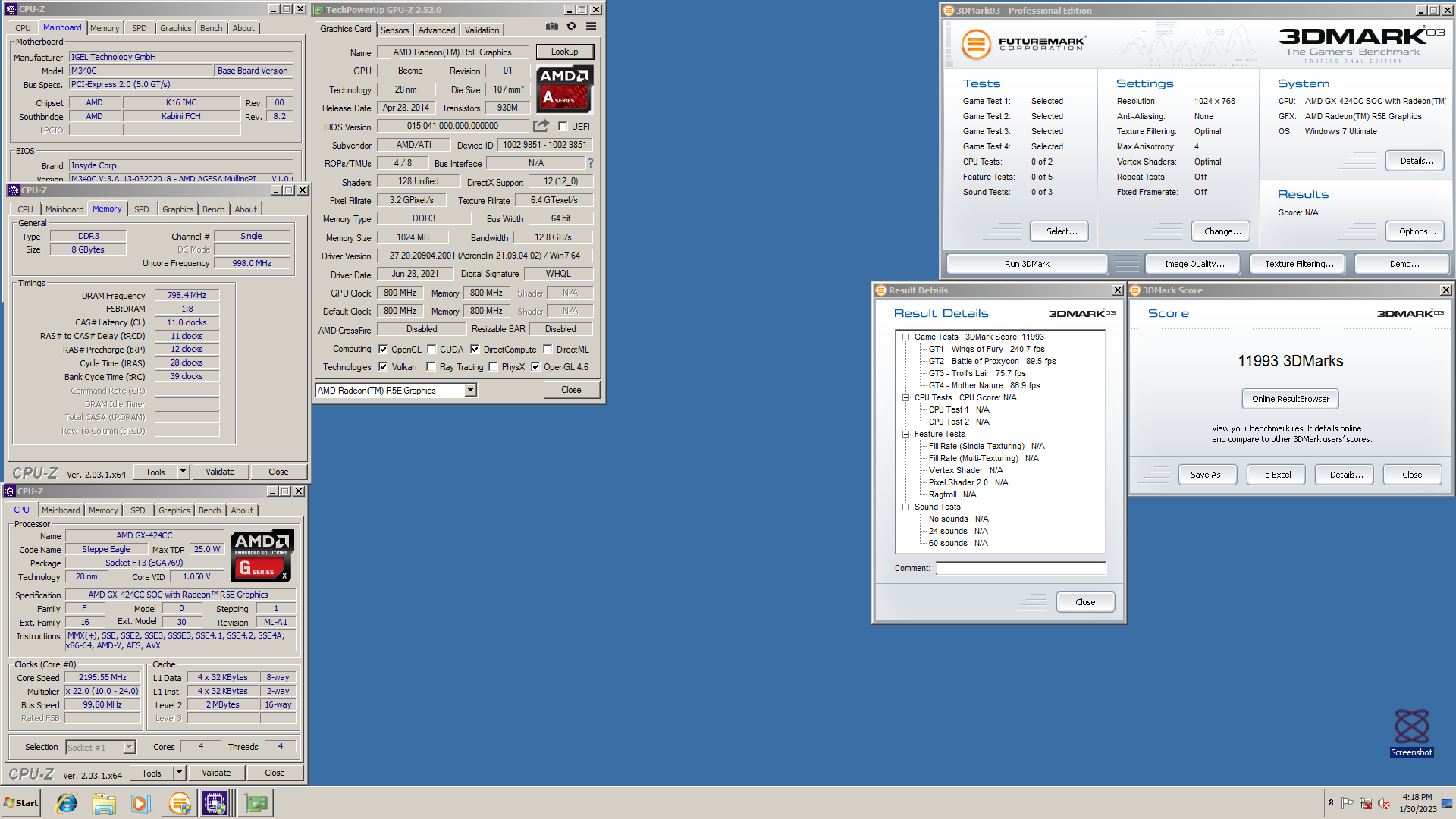
Task: Open Texture Filtering settings in 3DMark03
Action: click(1298, 264)
